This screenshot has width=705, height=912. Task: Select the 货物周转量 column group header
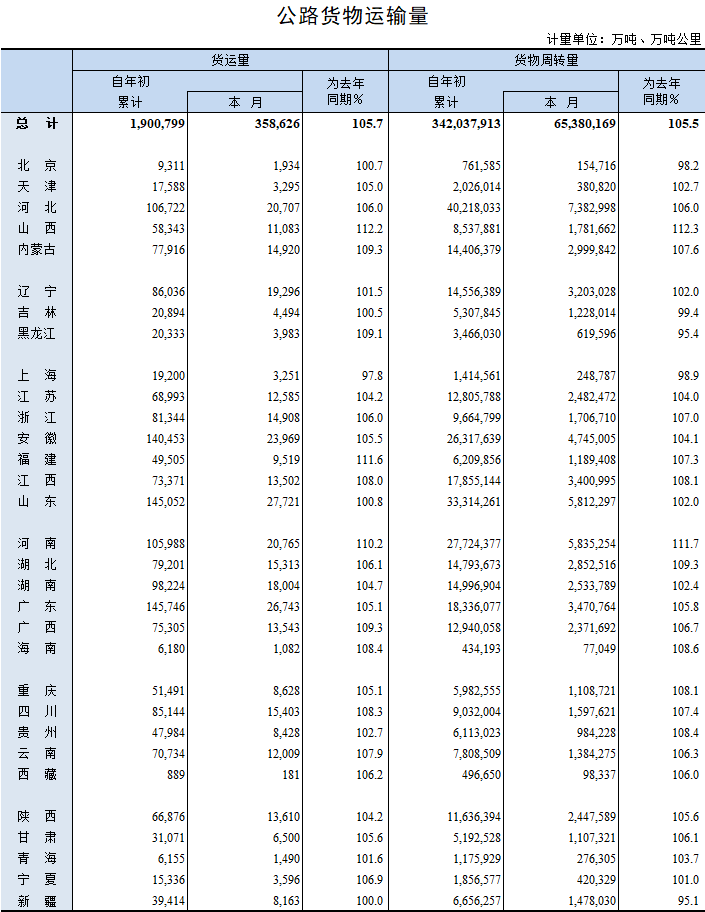546,60
